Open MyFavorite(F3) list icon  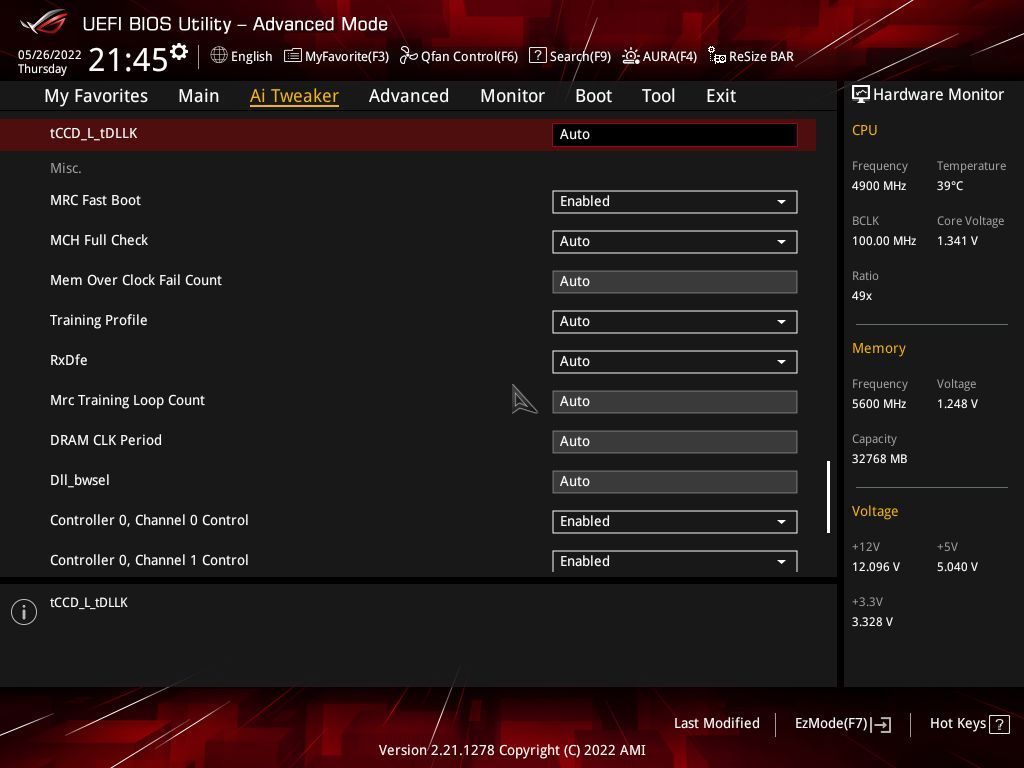click(x=293, y=56)
